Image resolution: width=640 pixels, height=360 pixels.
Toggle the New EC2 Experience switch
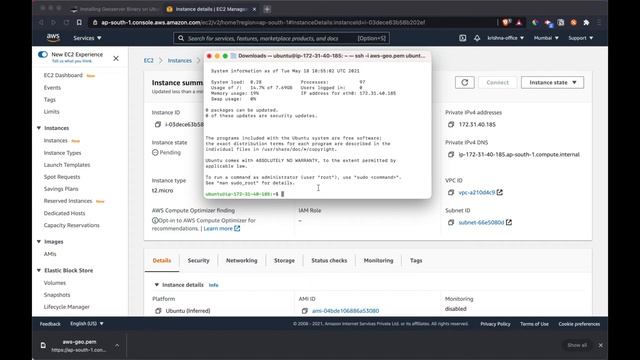coord(42,54)
